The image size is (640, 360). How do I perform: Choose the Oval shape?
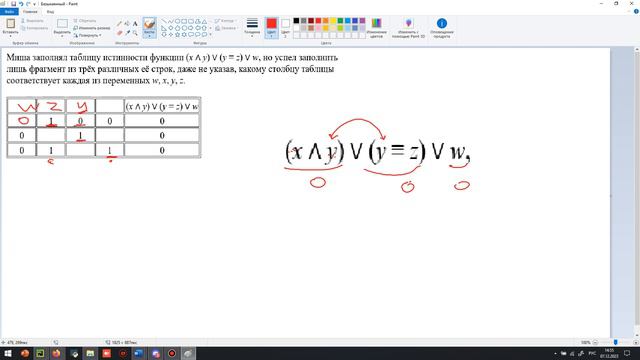(178, 21)
